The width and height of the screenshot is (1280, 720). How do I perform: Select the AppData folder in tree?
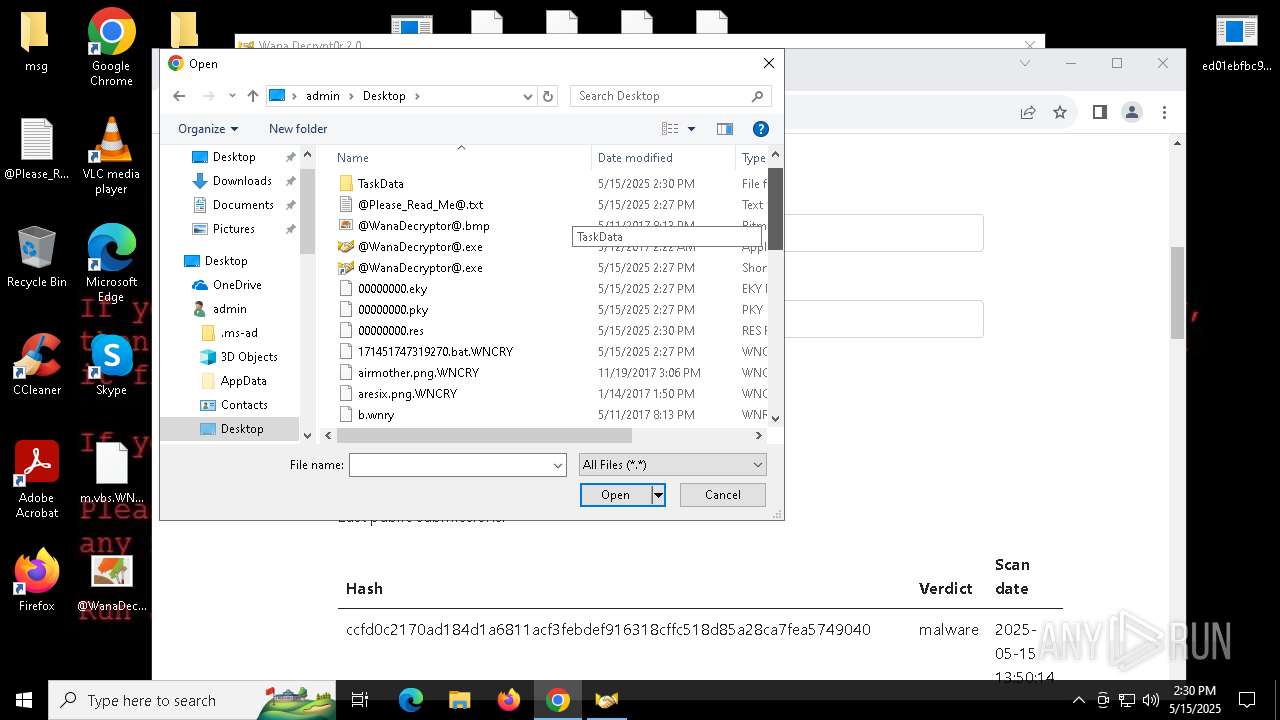coord(243,381)
